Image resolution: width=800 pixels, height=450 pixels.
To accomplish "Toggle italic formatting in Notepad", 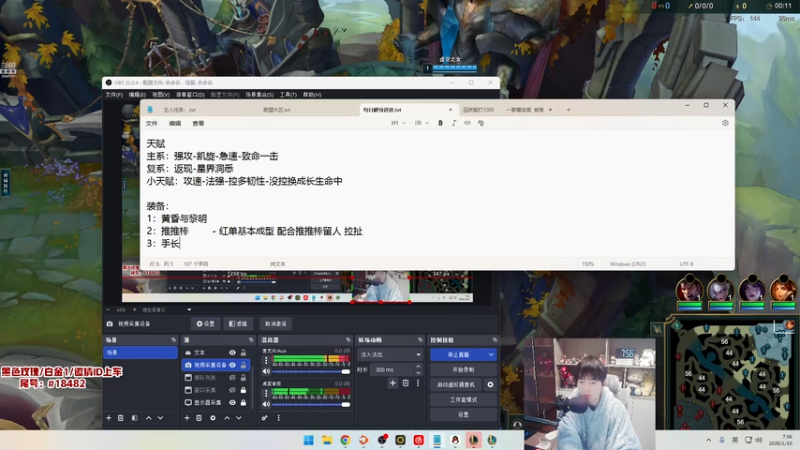I will (x=454, y=123).
